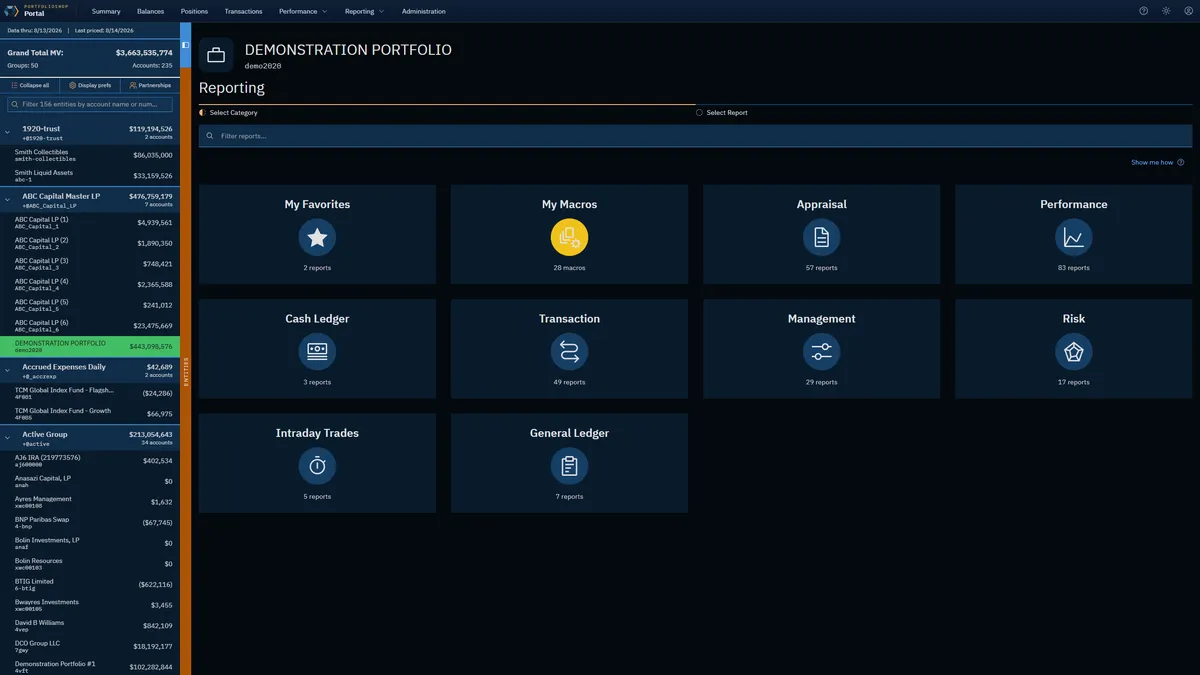Viewport: 1200px width, 675px height.
Task: Select the Select Report step
Action: tap(722, 113)
